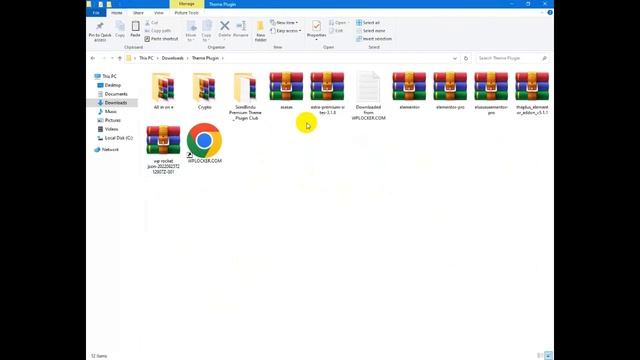The width and height of the screenshot is (640, 360).
Task: Open the File menu tab
Action: click(96, 13)
